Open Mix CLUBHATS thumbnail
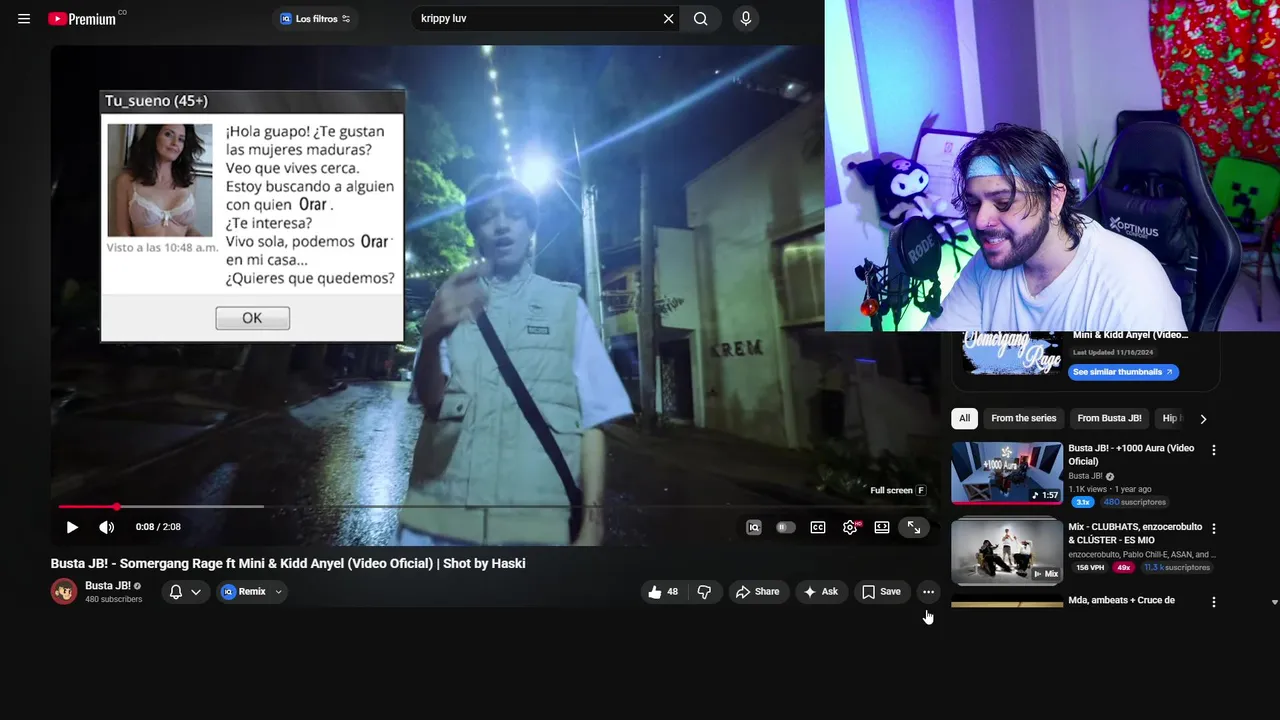This screenshot has width=1280, height=720. click(x=1007, y=551)
